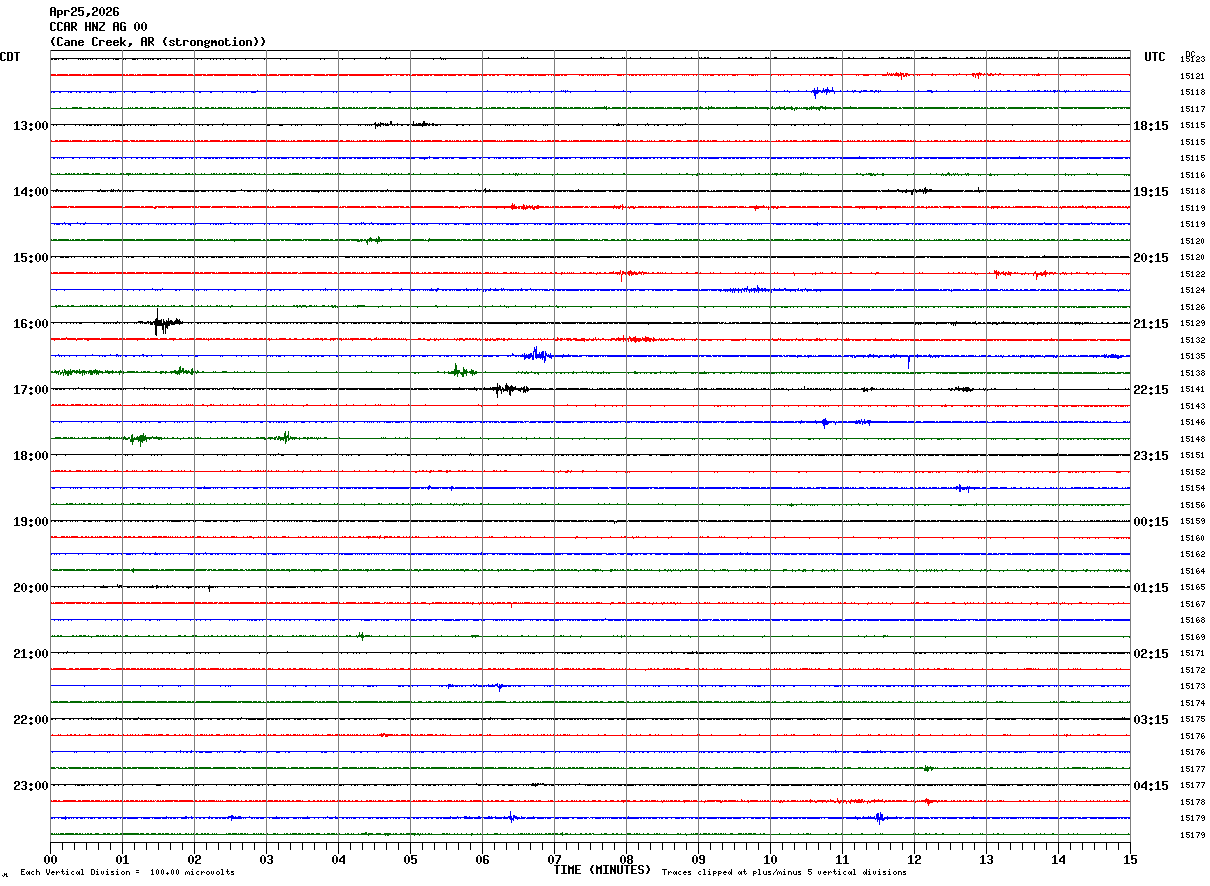Select the 19:00 CDT row label
This screenshot has height=886, width=1210.
tap(30, 522)
